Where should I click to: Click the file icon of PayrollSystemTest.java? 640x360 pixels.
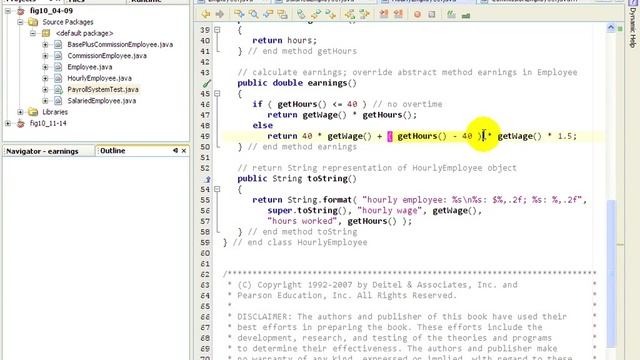[58, 89]
